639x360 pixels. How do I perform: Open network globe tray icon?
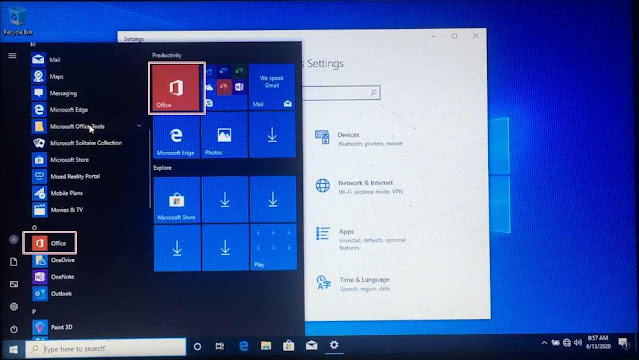click(x=567, y=343)
